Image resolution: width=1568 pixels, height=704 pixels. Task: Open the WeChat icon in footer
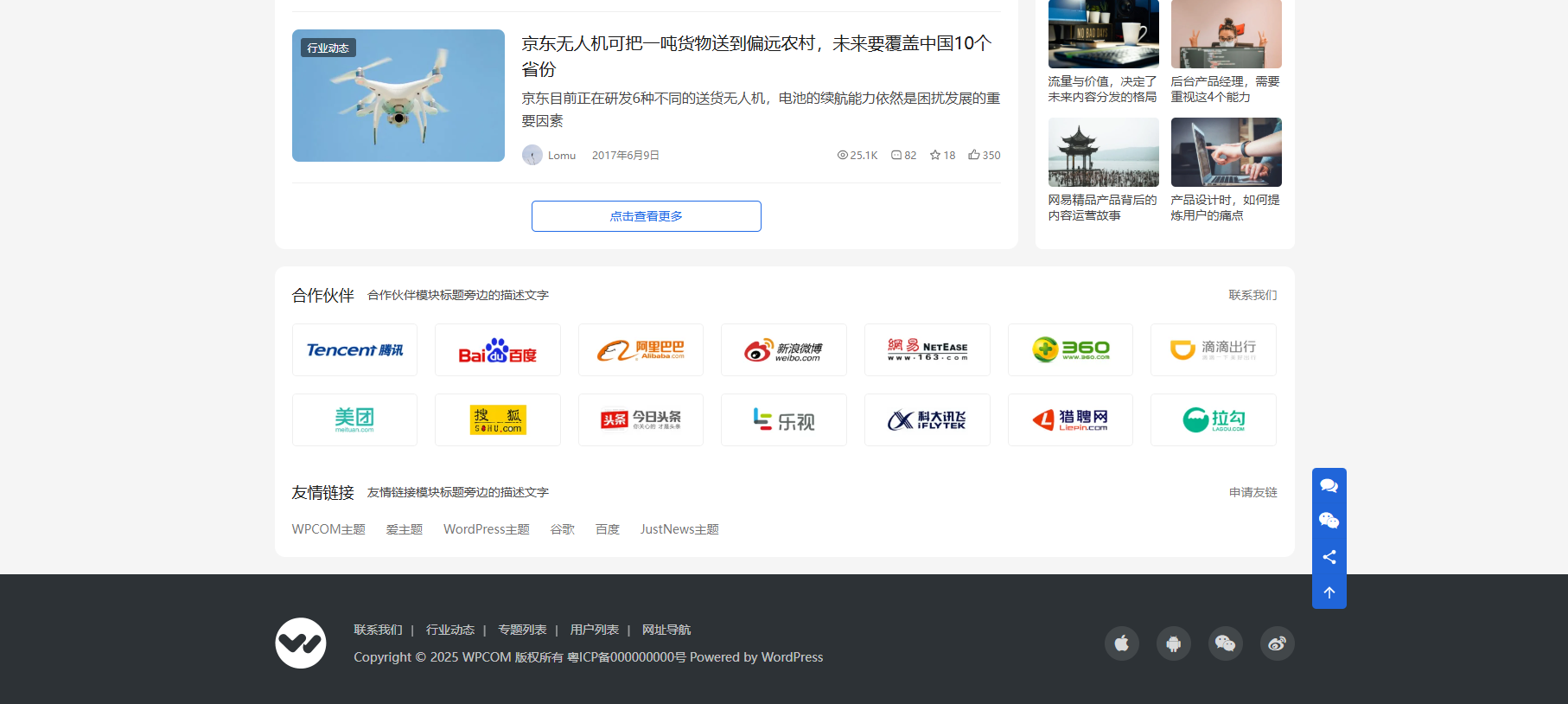(1226, 643)
